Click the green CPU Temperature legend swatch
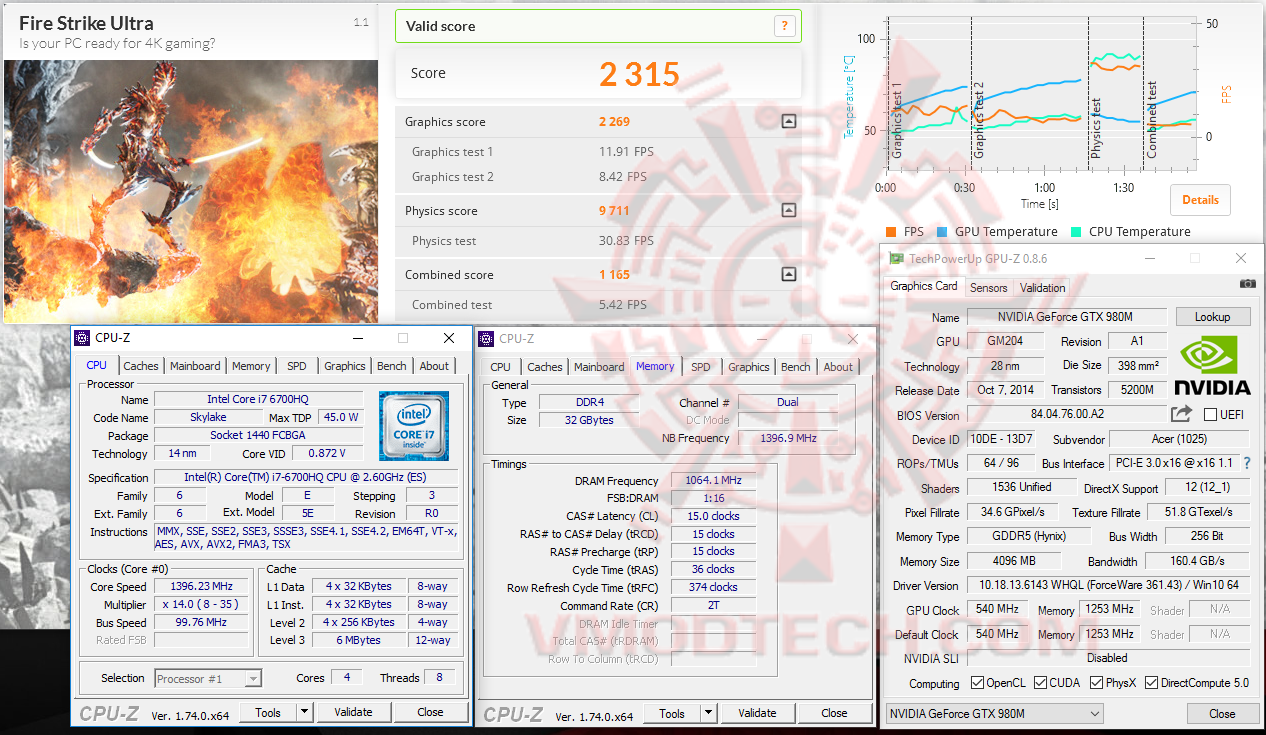1266x735 pixels. coord(1076,232)
